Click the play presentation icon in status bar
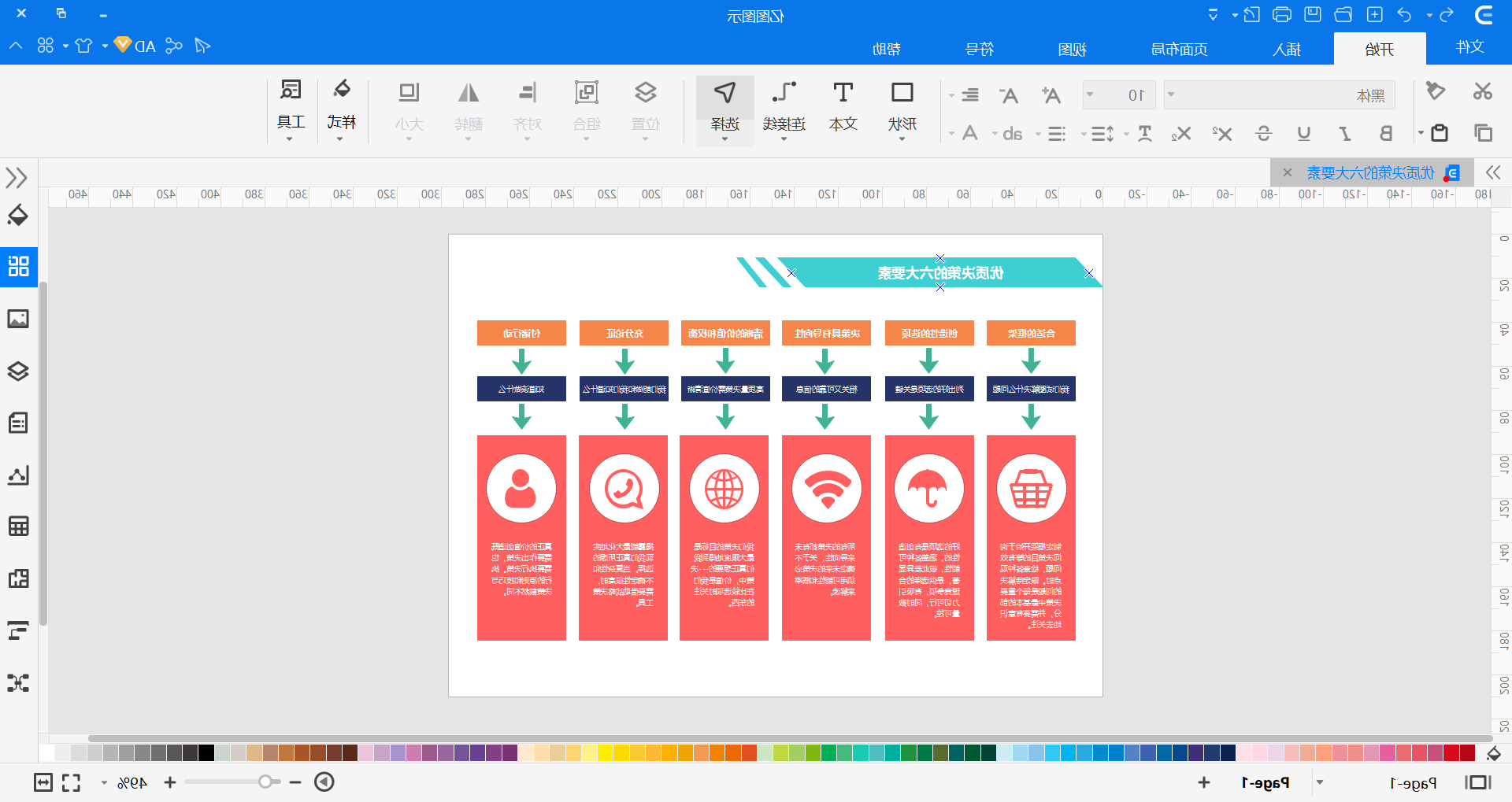This screenshot has height=802, width=1512. click(324, 782)
